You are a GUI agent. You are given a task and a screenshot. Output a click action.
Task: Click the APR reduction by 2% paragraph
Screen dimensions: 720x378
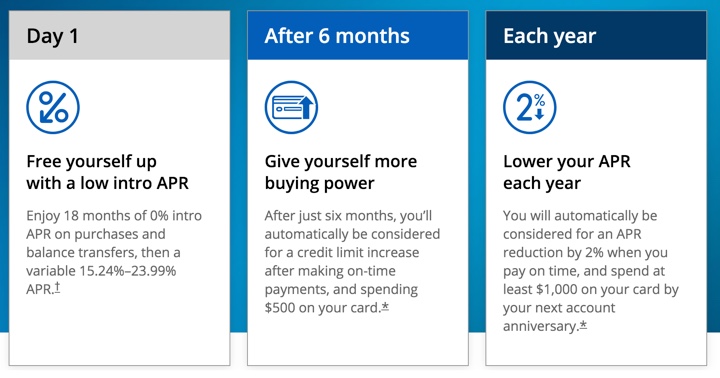pyautogui.click(x=591, y=271)
